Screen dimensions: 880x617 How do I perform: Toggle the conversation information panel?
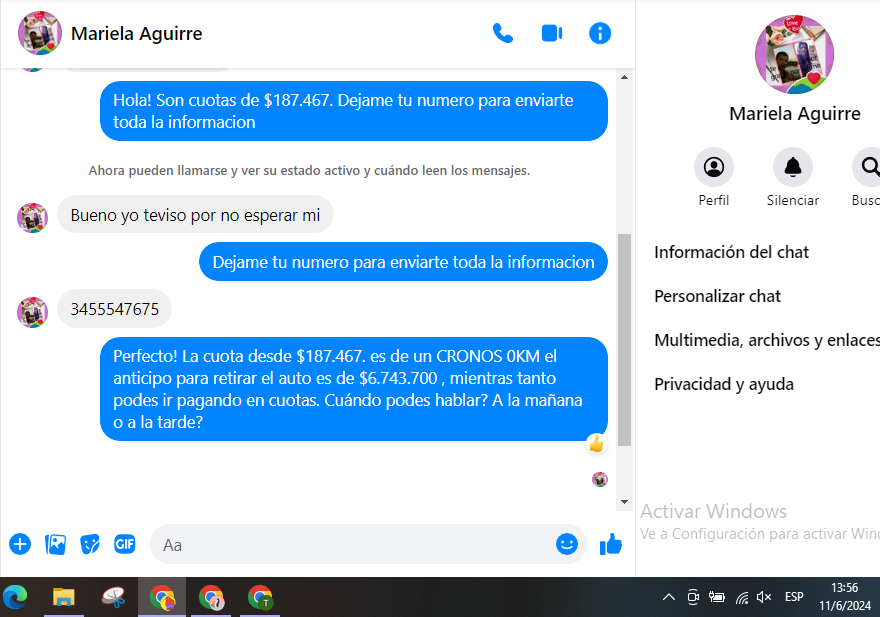coord(600,33)
